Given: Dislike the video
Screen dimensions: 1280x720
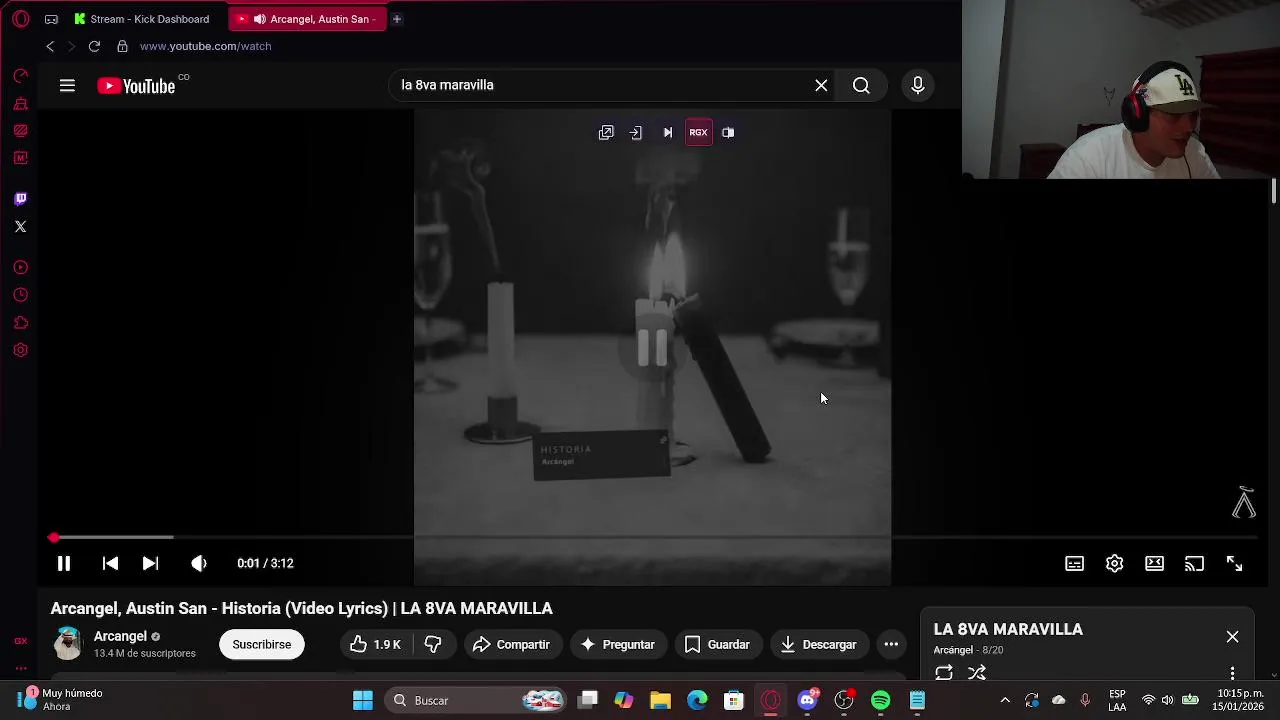Looking at the screenshot, I should point(433,645).
